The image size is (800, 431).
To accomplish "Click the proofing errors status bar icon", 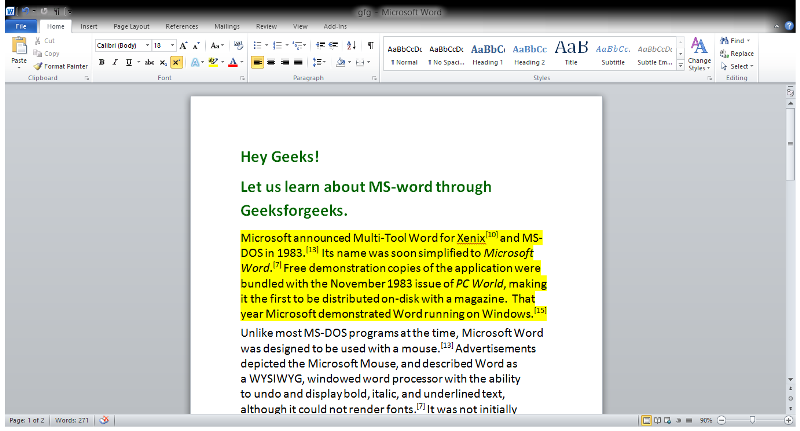I will [x=104, y=420].
